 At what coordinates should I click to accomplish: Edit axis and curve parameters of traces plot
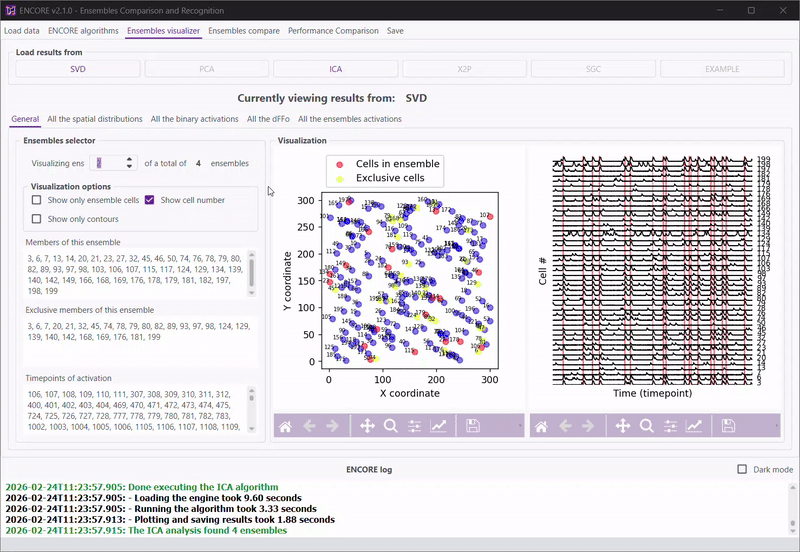[694, 426]
